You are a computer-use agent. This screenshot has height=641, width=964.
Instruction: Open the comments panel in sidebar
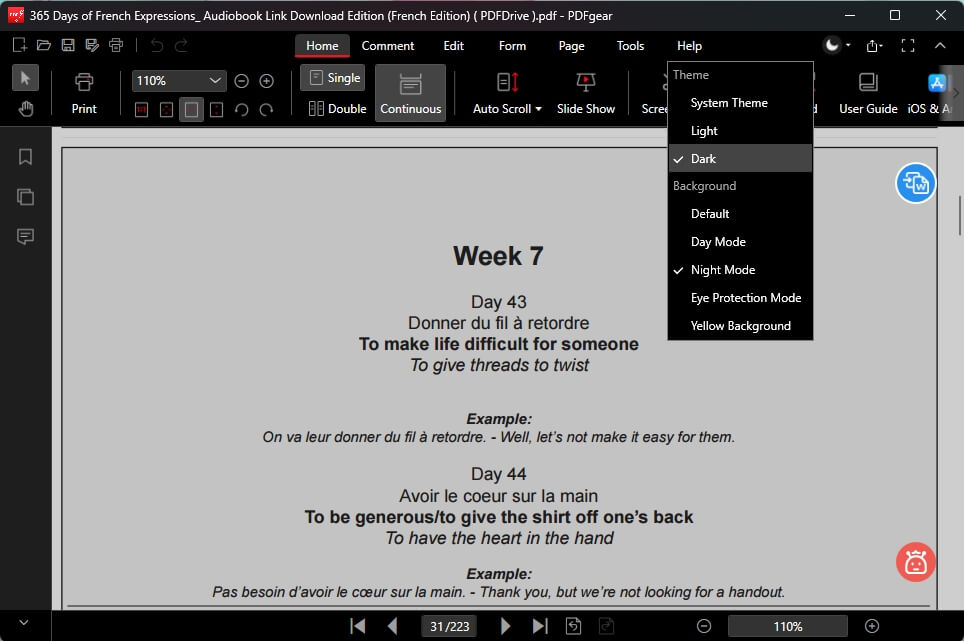pyautogui.click(x=25, y=236)
